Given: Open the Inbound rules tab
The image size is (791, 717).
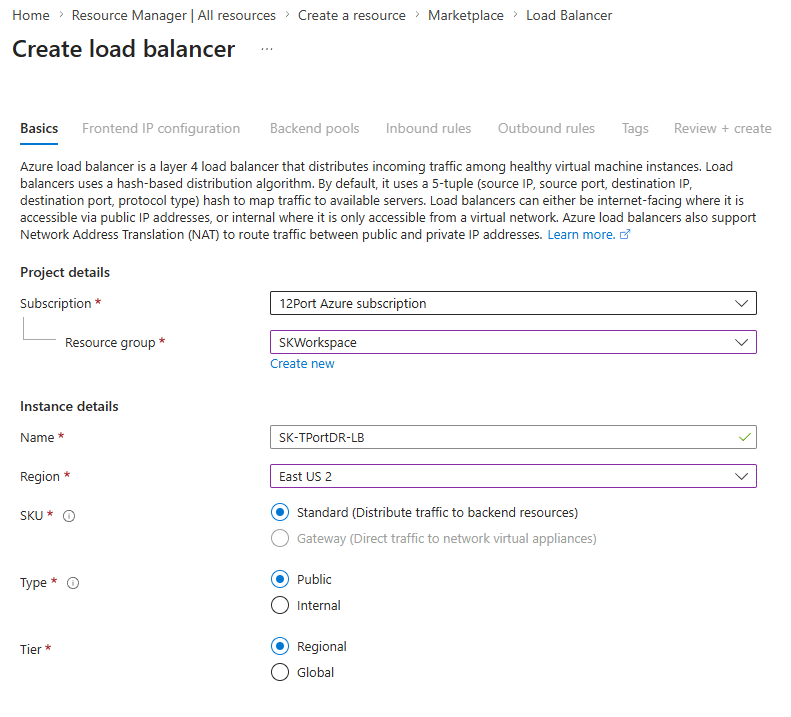Looking at the screenshot, I should [428, 129].
